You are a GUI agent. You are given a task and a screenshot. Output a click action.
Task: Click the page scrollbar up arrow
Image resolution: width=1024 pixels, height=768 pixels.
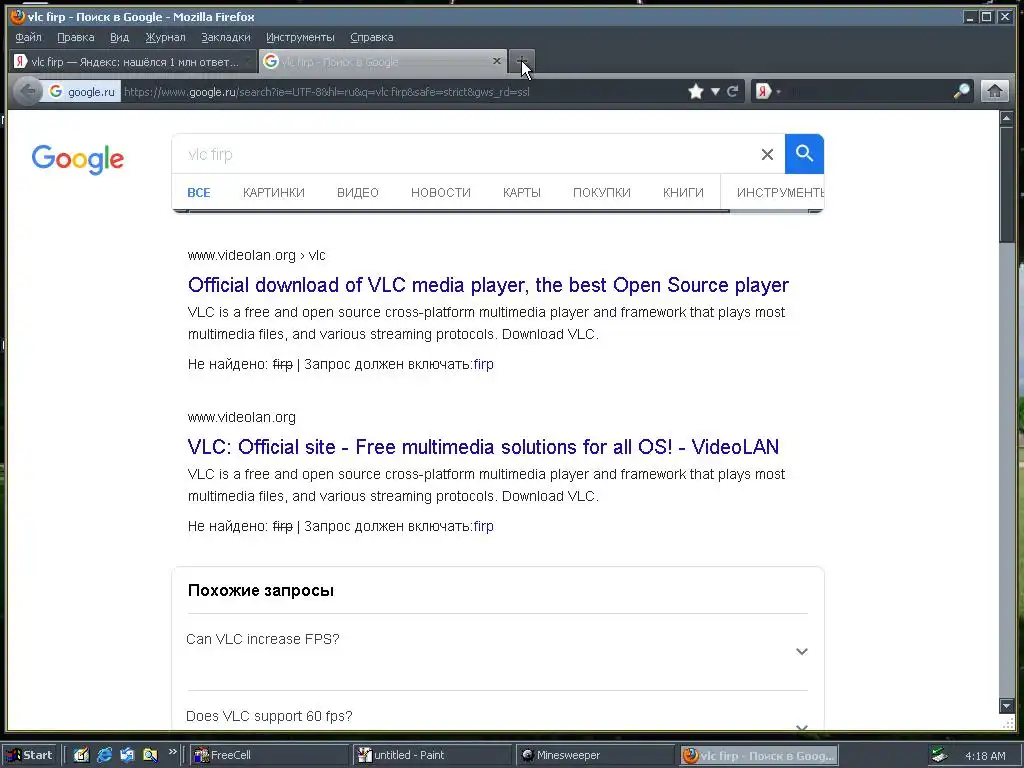[x=1006, y=118]
